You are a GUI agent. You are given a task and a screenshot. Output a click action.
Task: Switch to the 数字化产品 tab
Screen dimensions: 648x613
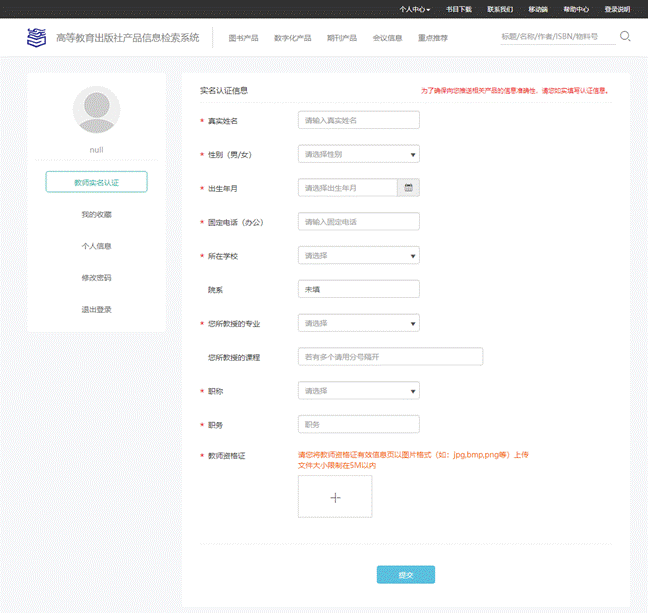coord(292,38)
